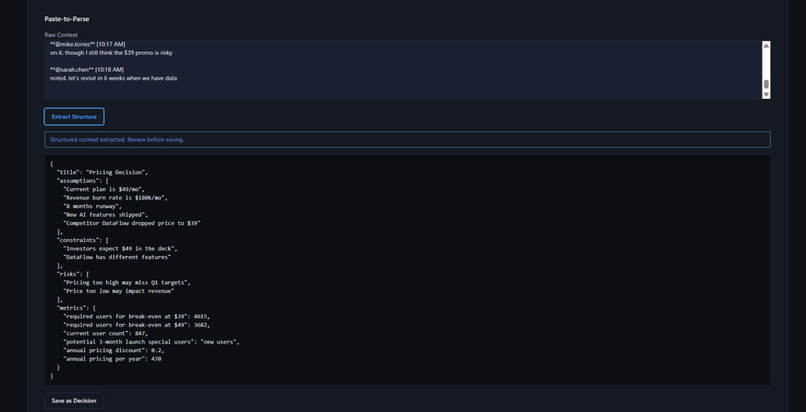Click the @sarah.chen 10:18 AM message header
The image size is (806, 412).
87,69
